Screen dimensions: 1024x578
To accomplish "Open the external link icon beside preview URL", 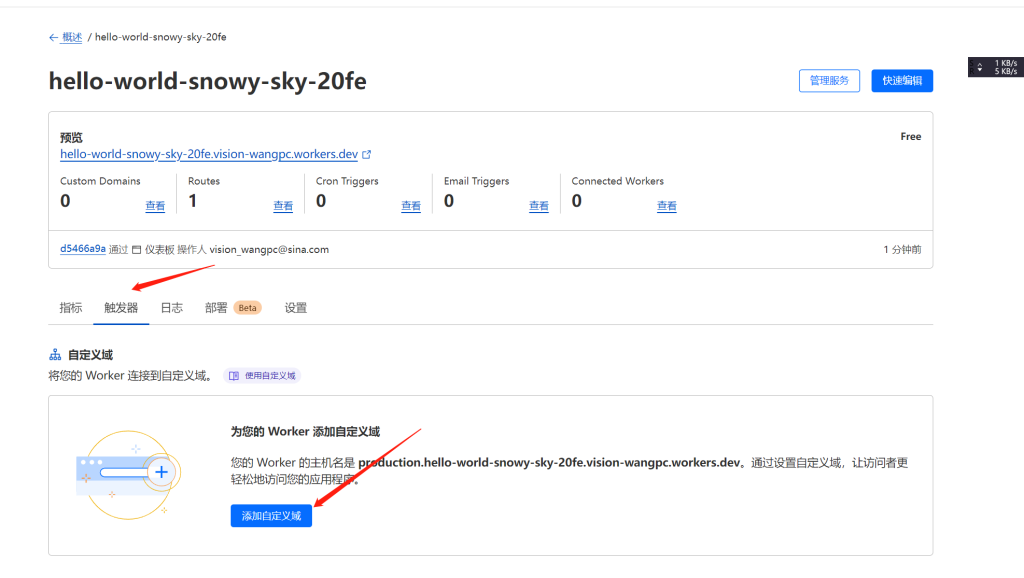I will [367, 155].
